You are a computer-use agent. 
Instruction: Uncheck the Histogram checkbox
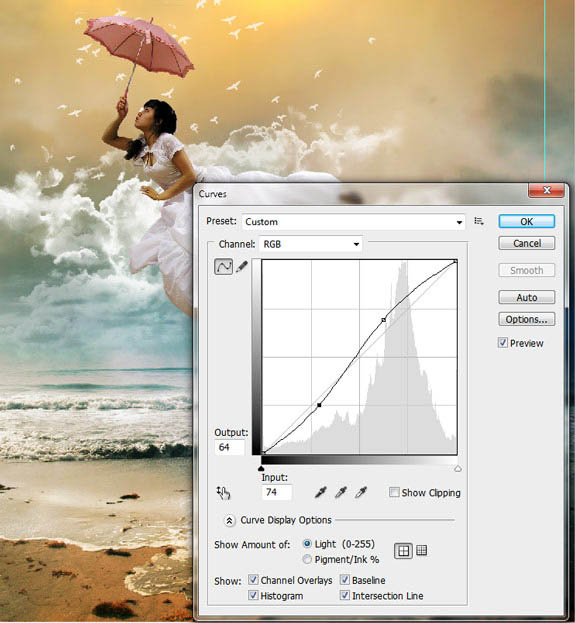[253, 595]
